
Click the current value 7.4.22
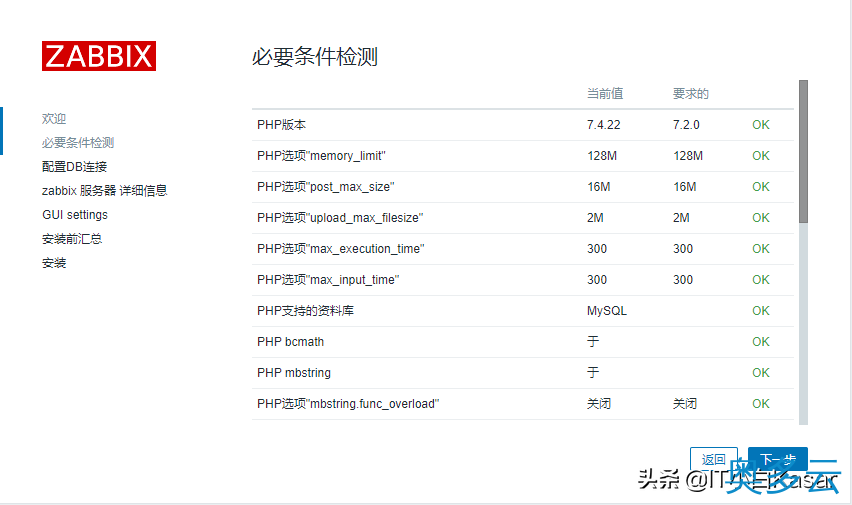point(603,124)
